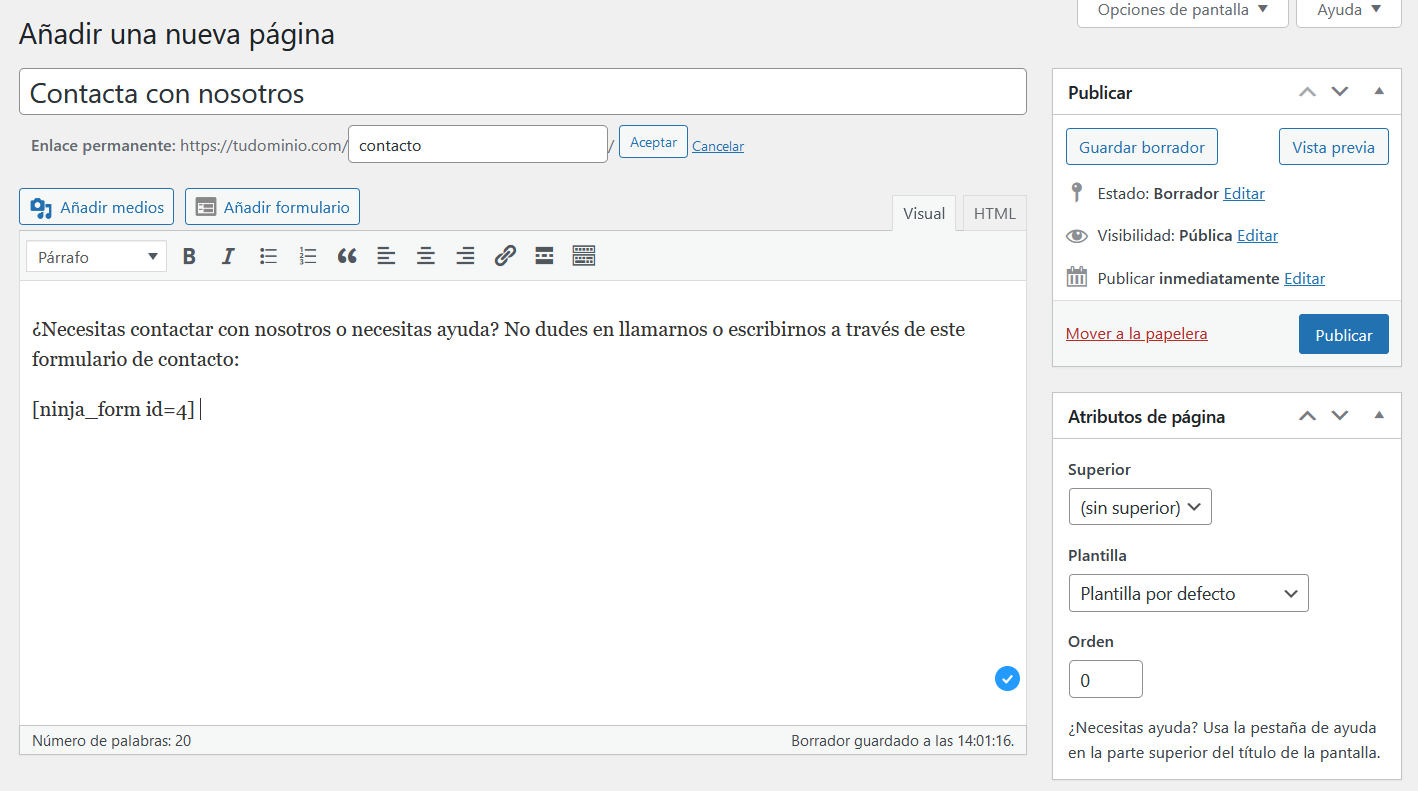The height and width of the screenshot is (791, 1418).
Task: Insert a numbered list
Action: [x=308, y=256]
